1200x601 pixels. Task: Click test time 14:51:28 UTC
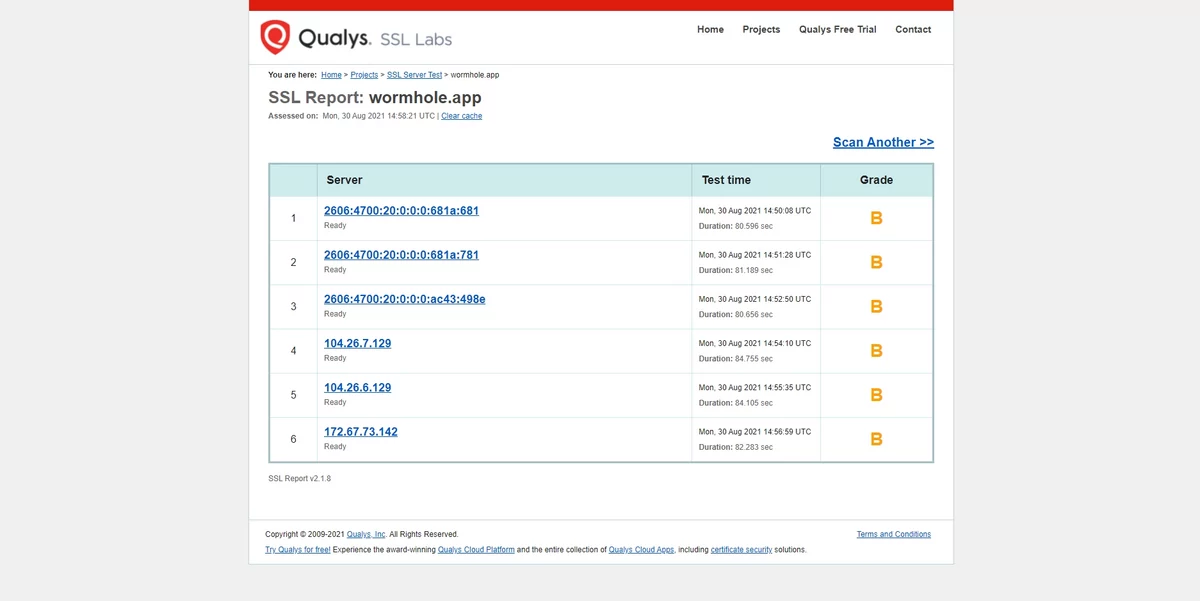click(x=755, y=255)
